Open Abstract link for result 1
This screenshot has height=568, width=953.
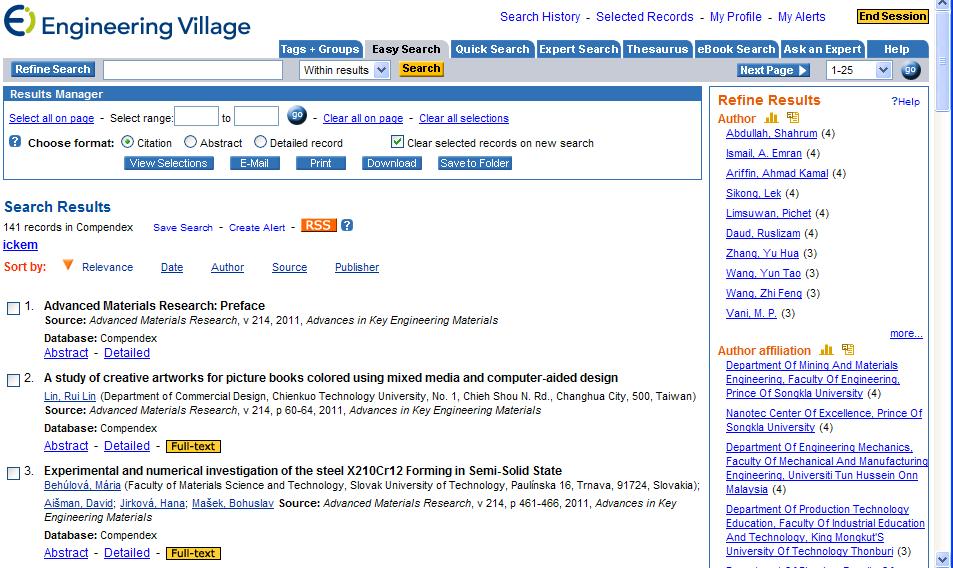pos(66,352)
